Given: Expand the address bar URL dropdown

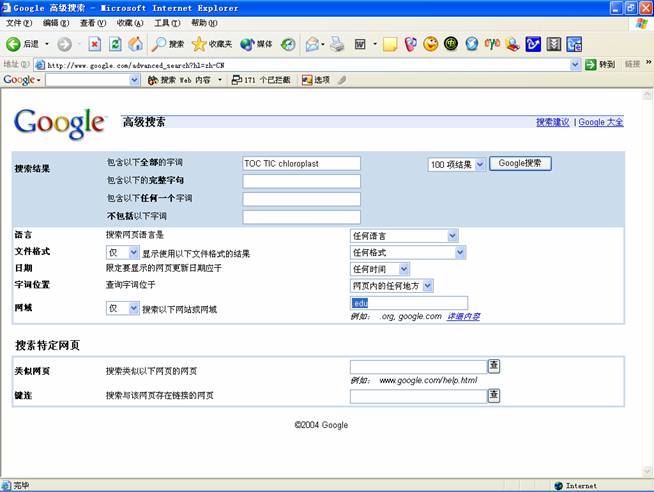Looking at the screenshot, I should [575, 65].
